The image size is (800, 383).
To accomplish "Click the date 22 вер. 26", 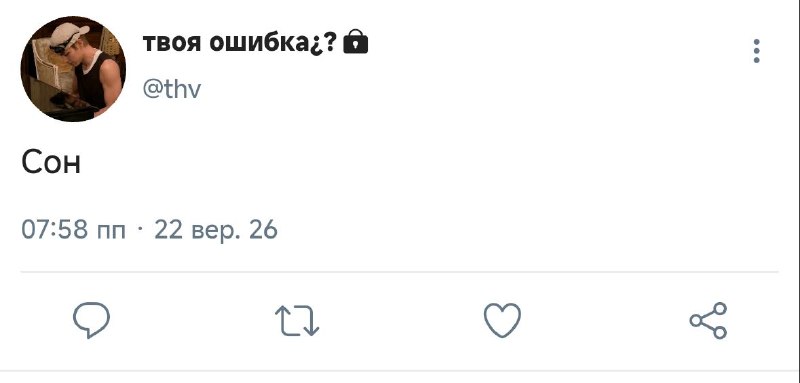I will point(216,230).
